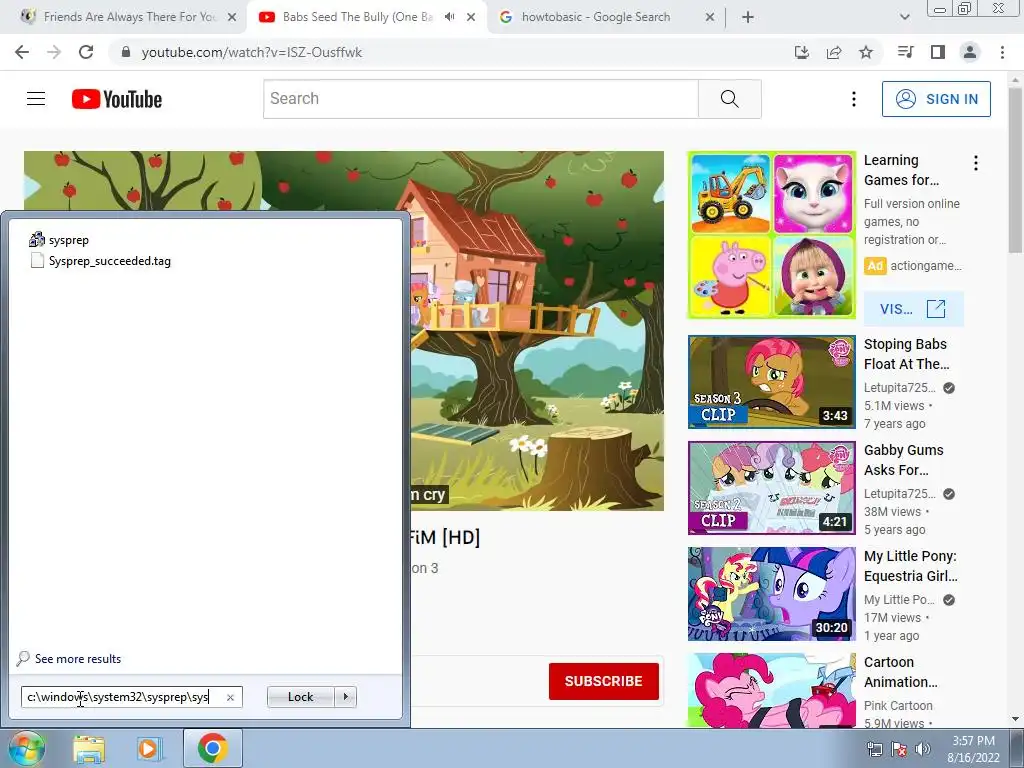The width and height of the screenshot is (1024, 768).
Task: Open the Stoping Babs Float video thumbnail
Action: pos(772,382)
